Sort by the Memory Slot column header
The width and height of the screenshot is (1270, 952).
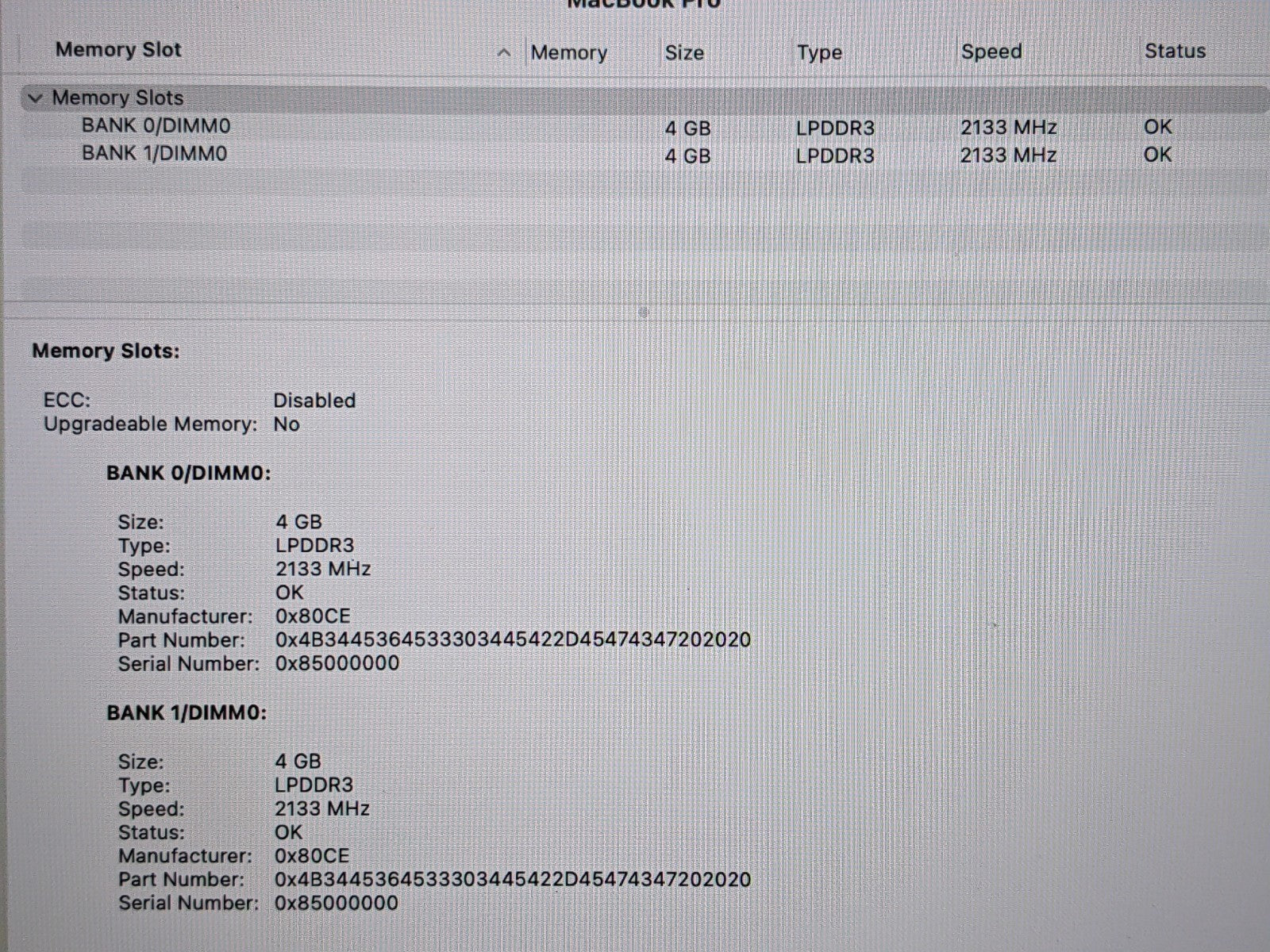tap(119, 50)
